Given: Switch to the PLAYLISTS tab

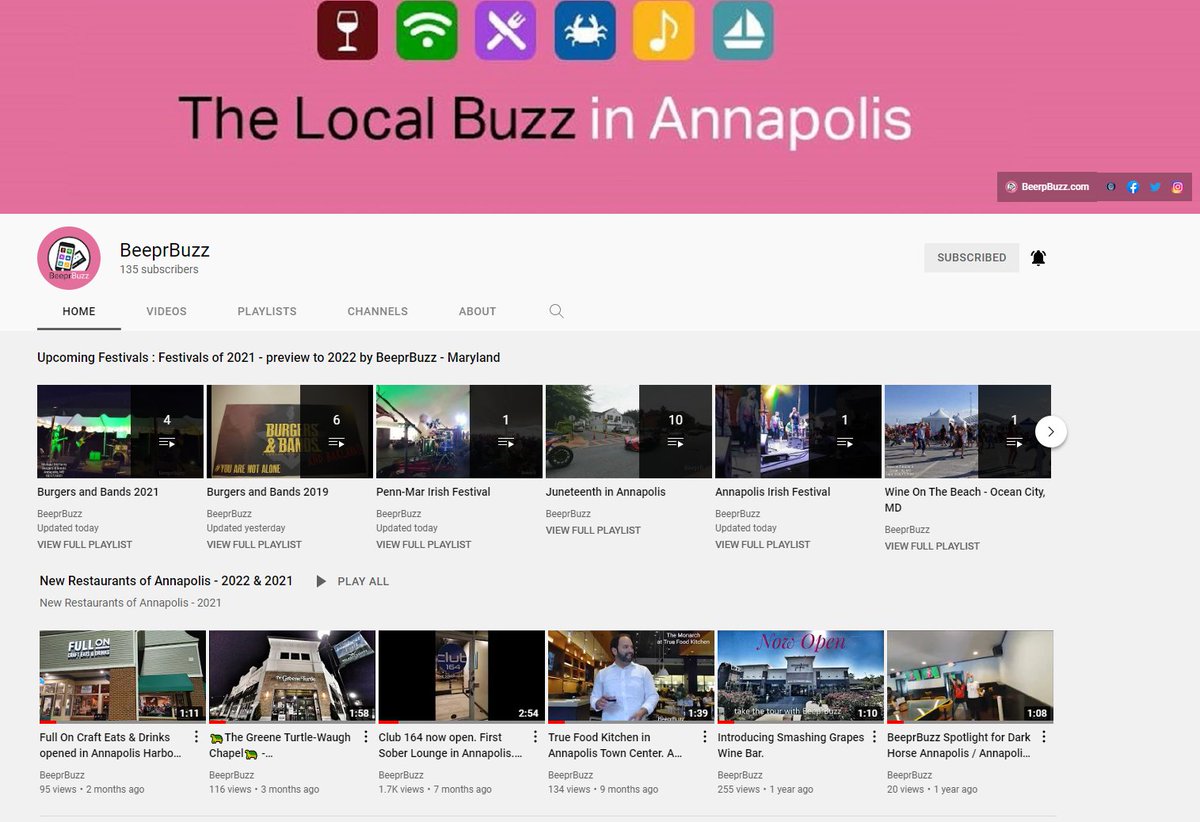Looking at the screenshot, I should (267, 311).
